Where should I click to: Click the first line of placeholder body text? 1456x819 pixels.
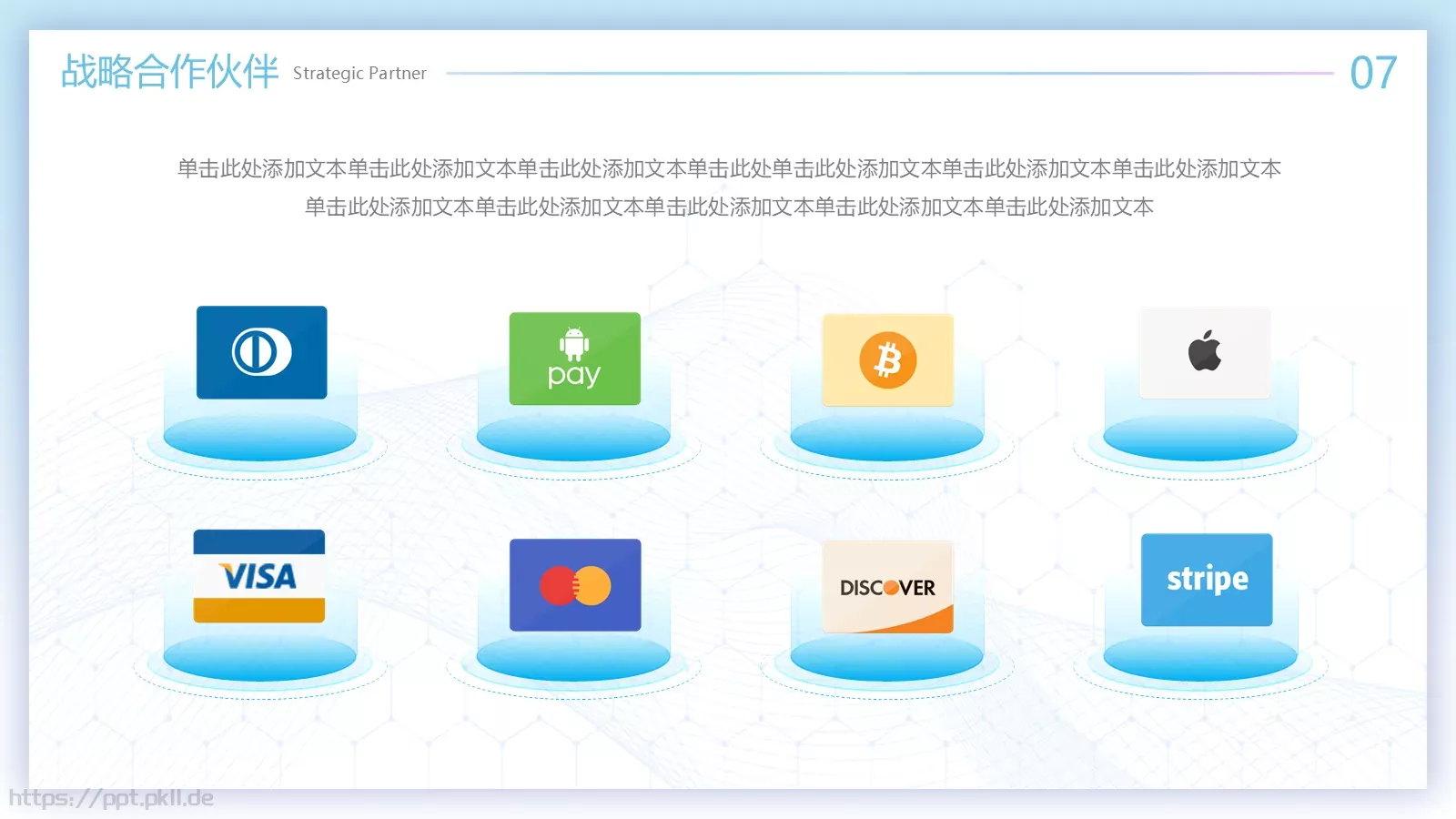coord(729,168)
